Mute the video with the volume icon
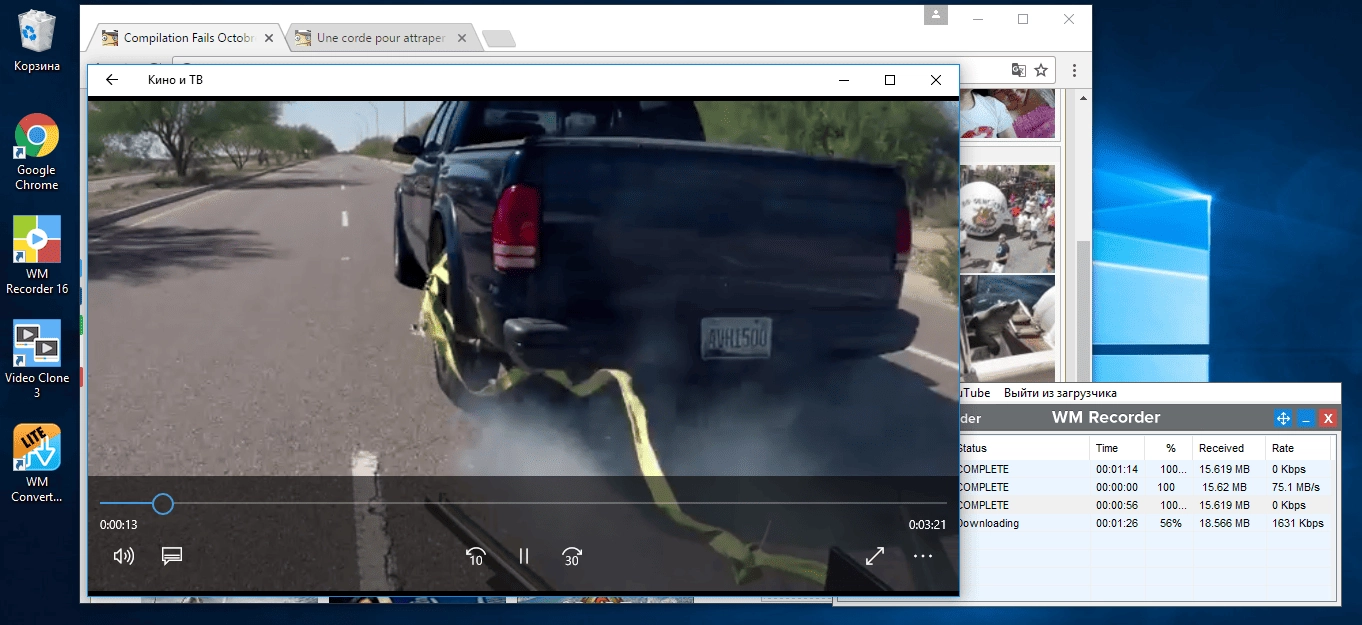Viewport: 1362px width, 625px height. pyautogui.click(x=124, y=556)
